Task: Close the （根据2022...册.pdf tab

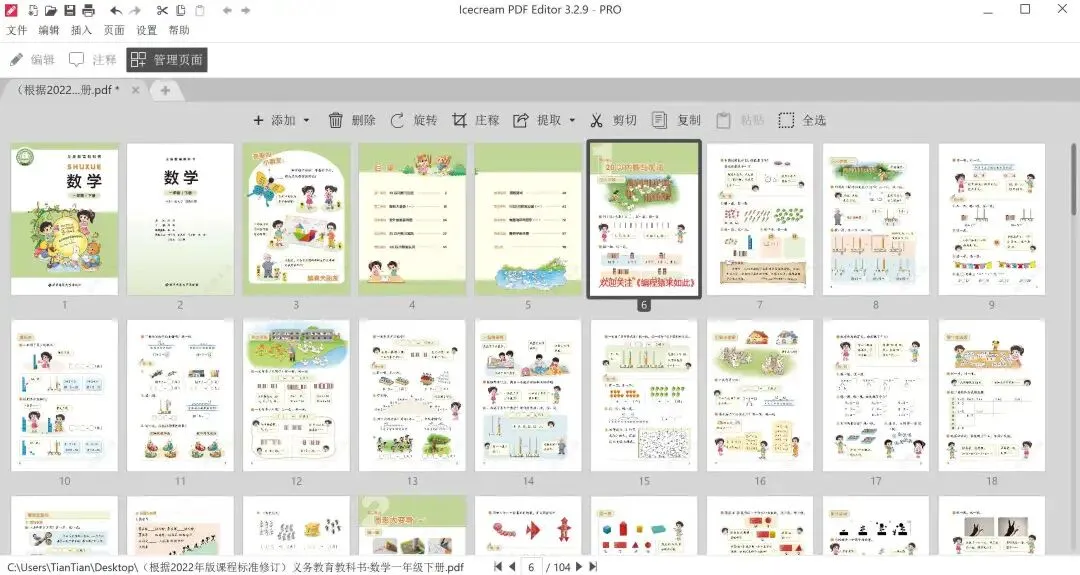Action: click(x=136, y=90)
